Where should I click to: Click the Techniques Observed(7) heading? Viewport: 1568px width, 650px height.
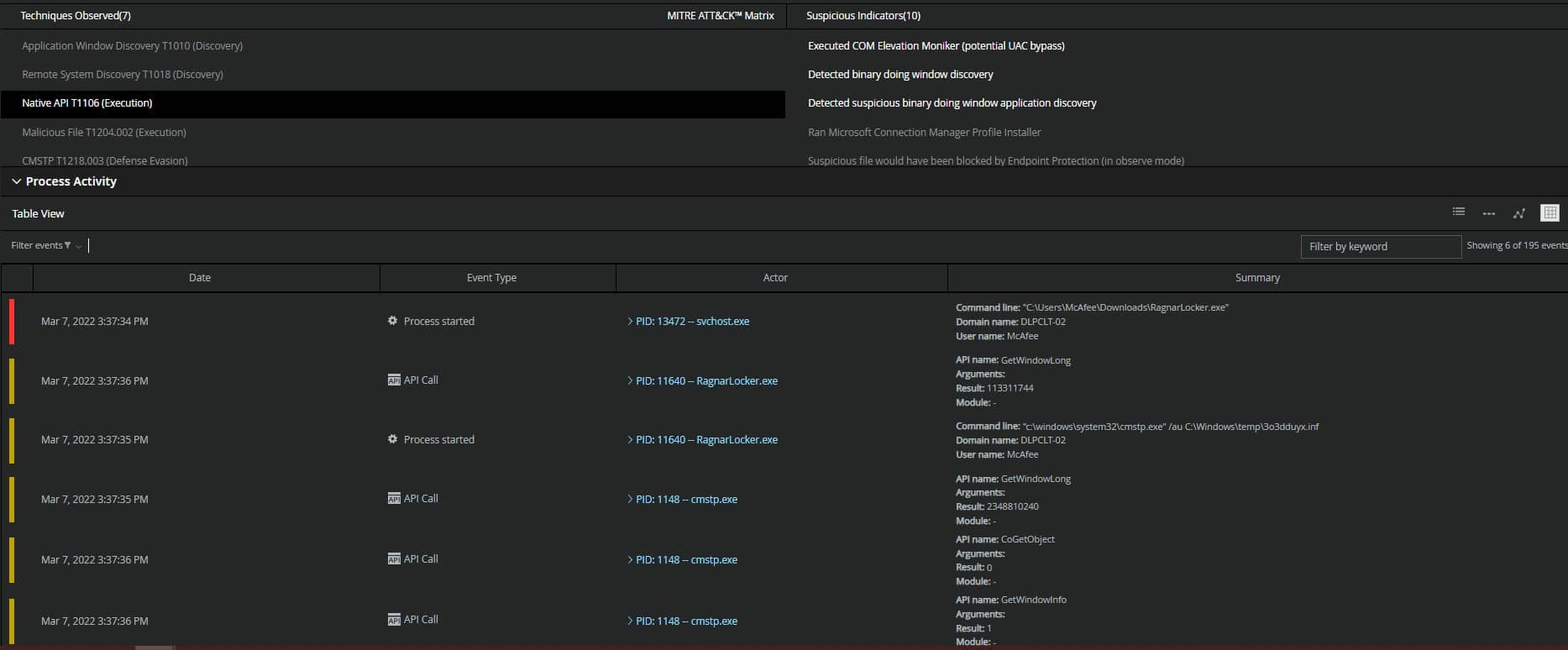(x=76, y=16)
